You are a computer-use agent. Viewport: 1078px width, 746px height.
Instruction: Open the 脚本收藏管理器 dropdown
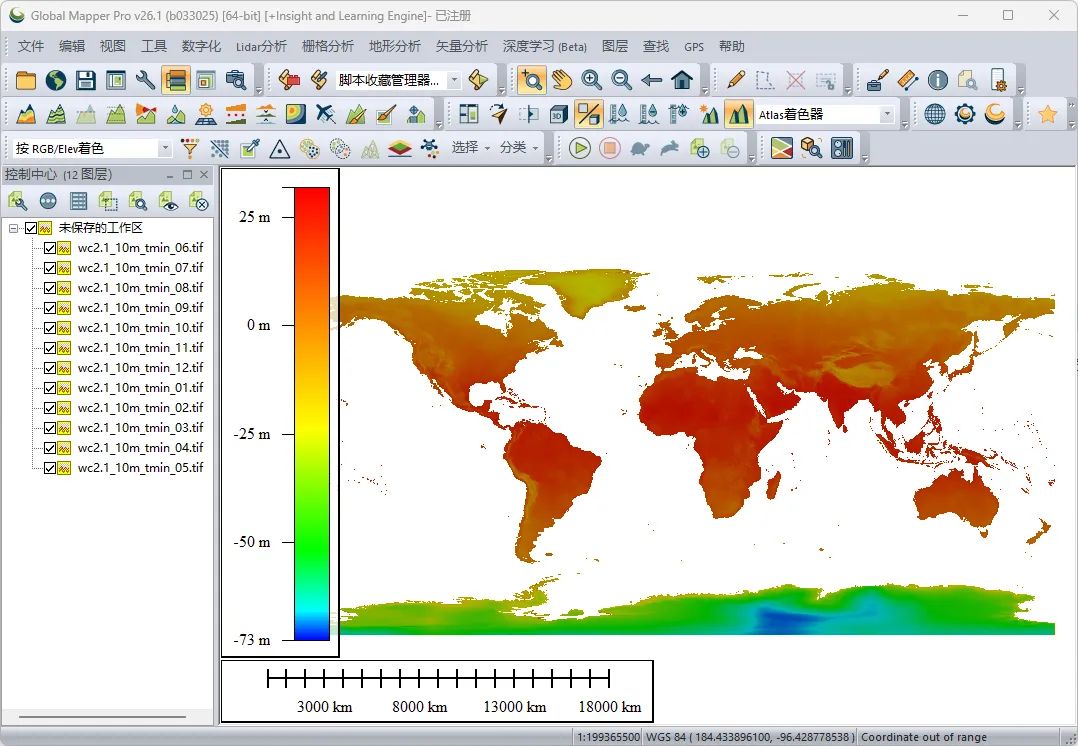[454, 80]
